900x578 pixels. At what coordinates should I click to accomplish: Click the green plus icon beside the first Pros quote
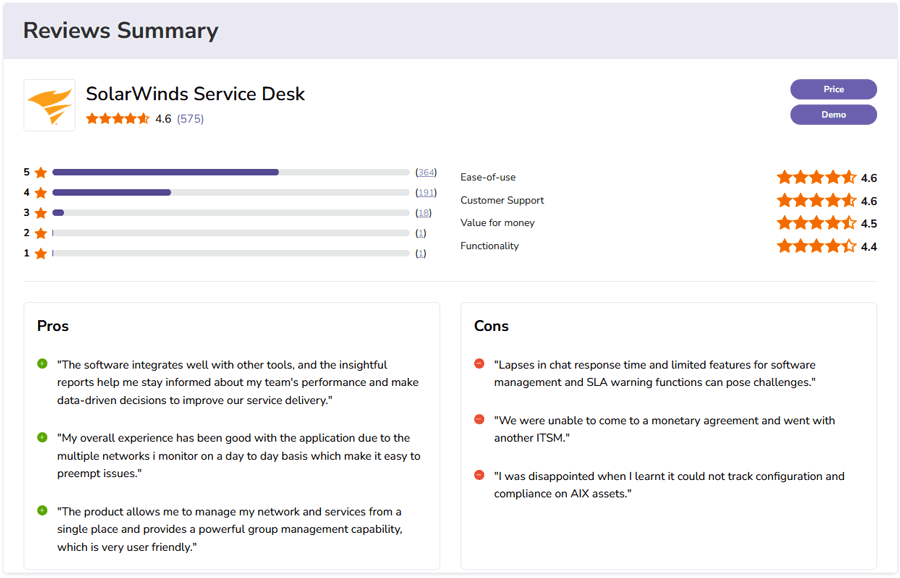coord(40,364)
